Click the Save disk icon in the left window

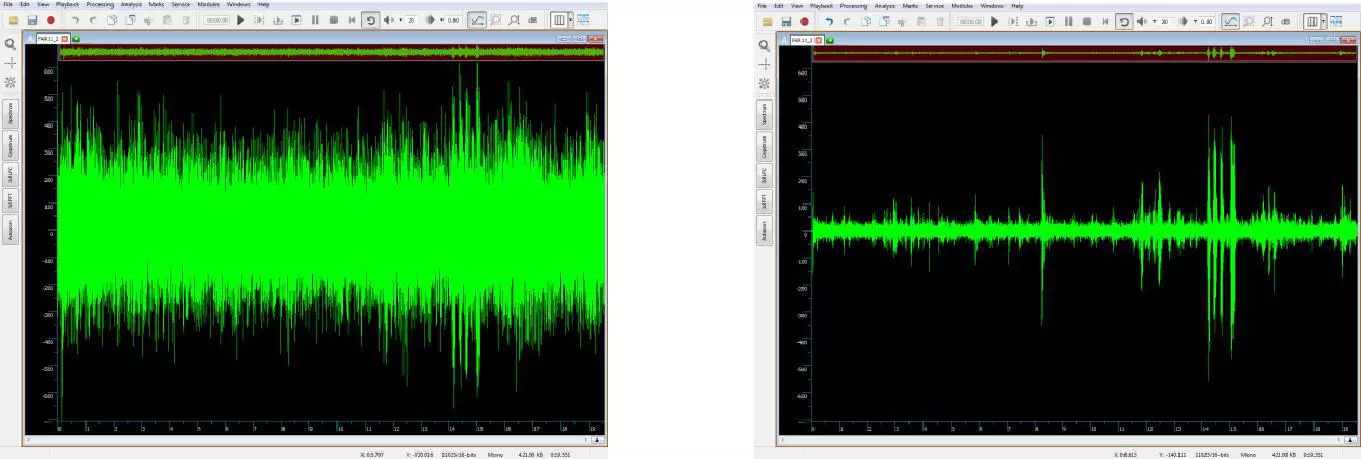(x=32, y=20)
